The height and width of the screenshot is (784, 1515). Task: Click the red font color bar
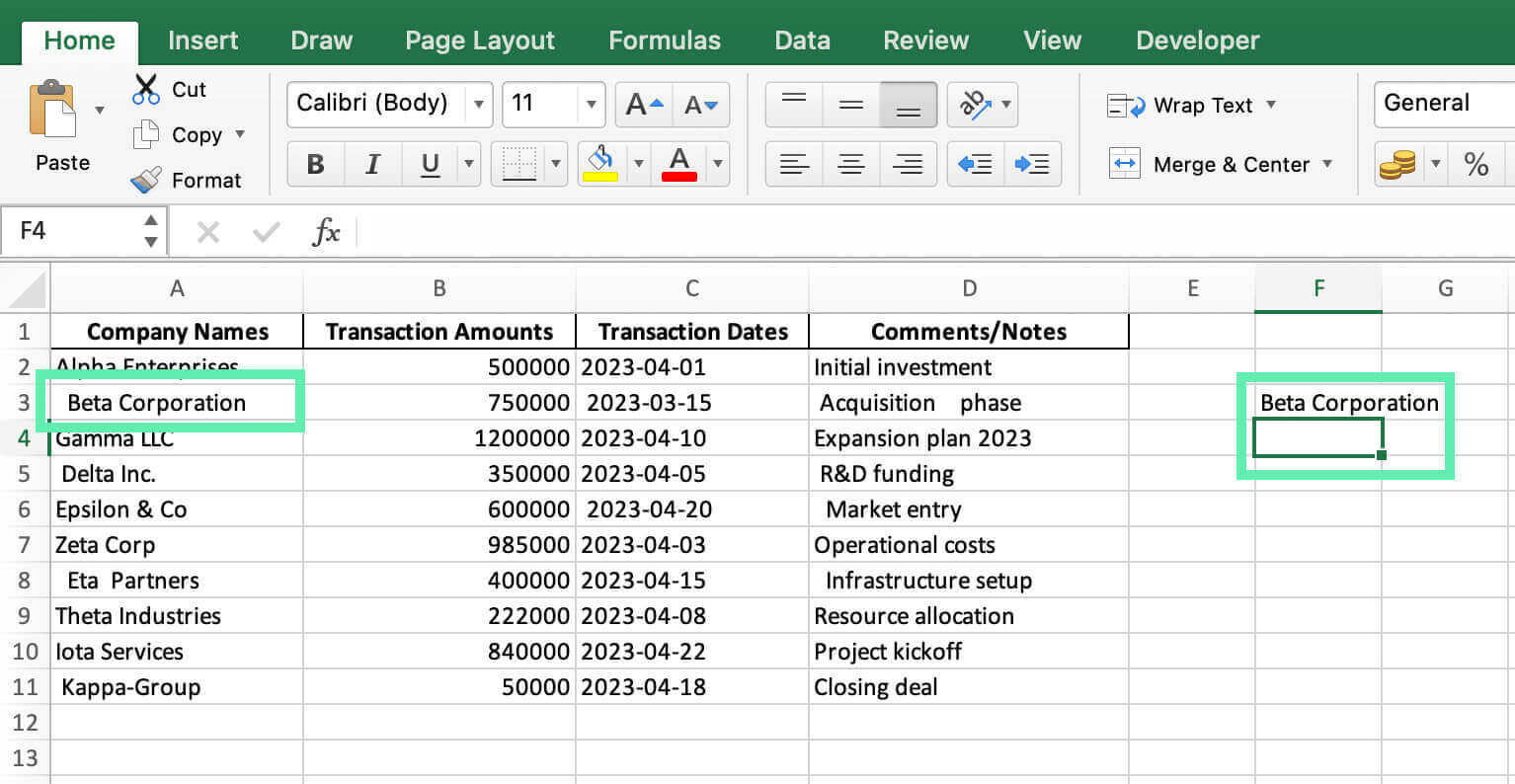point(679,178)
